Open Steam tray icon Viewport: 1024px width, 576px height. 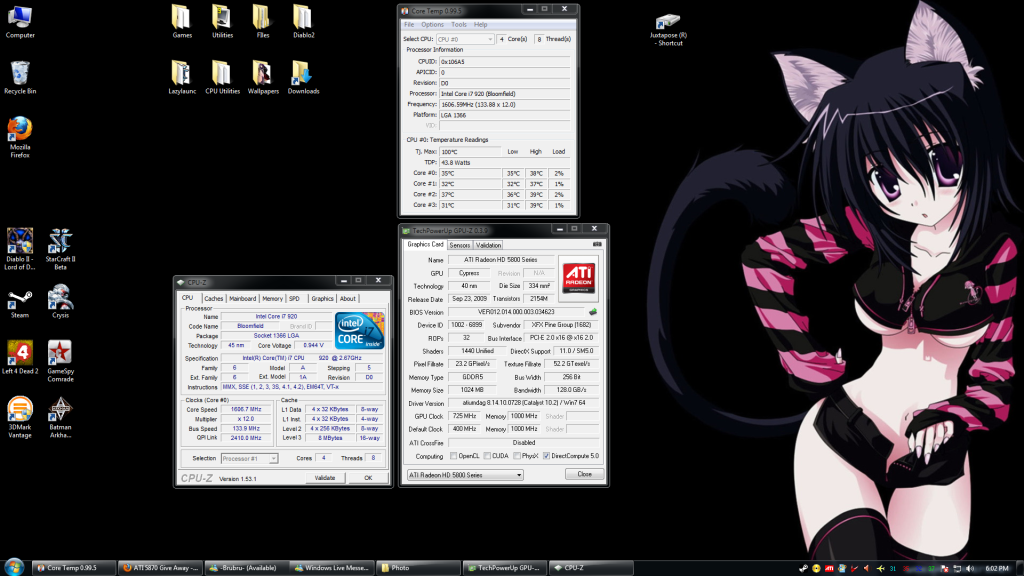[803, 568]
